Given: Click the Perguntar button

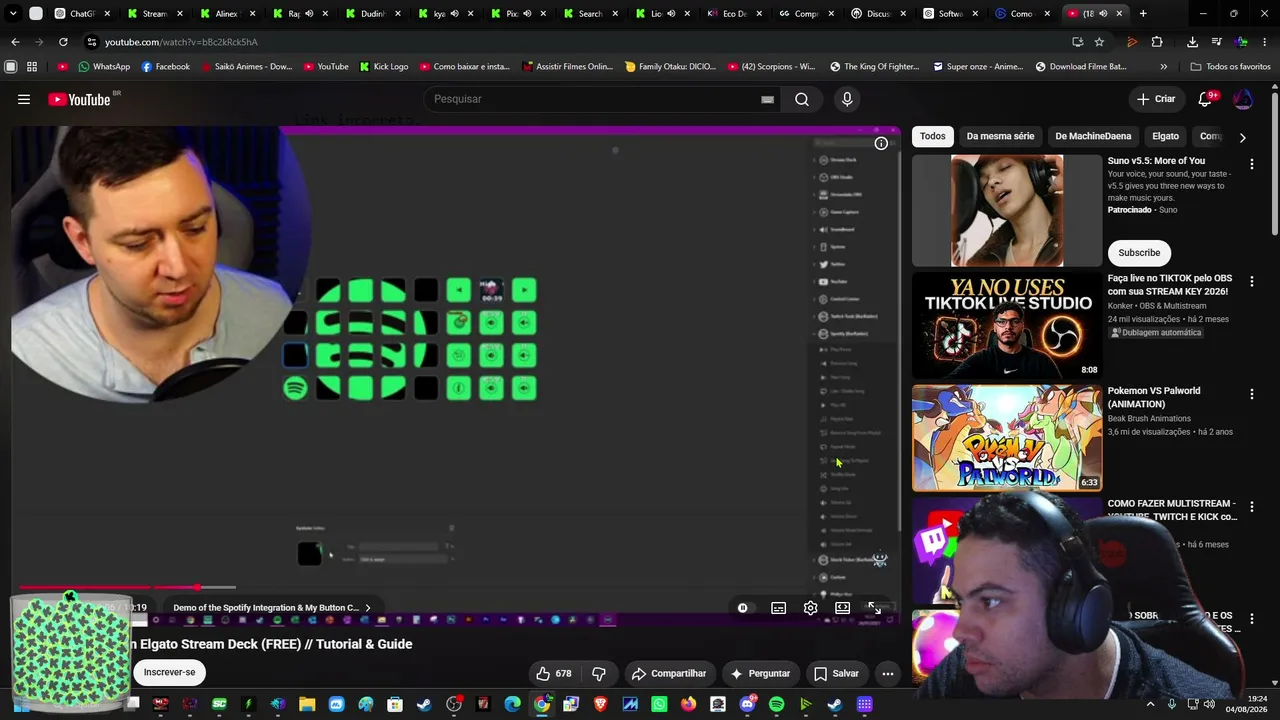Looking at the screenshot, I should click(760, 673).
